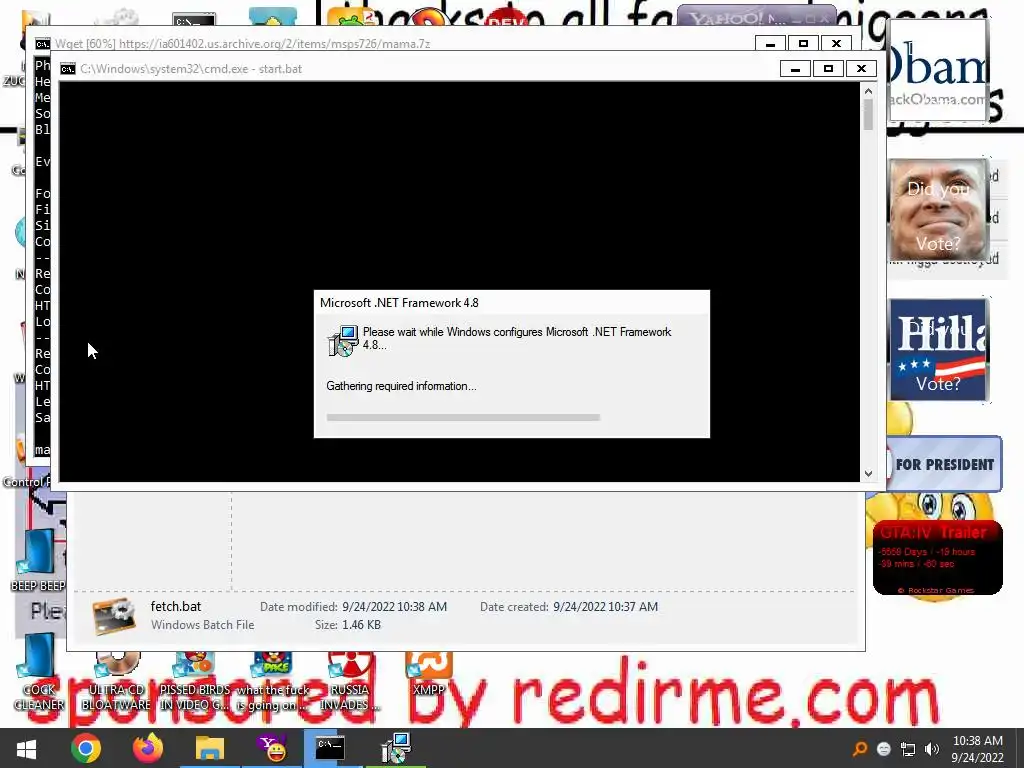The height and width of the screenshot is (768, 1024).
Task: Launch Firefox from the taskbar
Action: [x=148, y=748]
